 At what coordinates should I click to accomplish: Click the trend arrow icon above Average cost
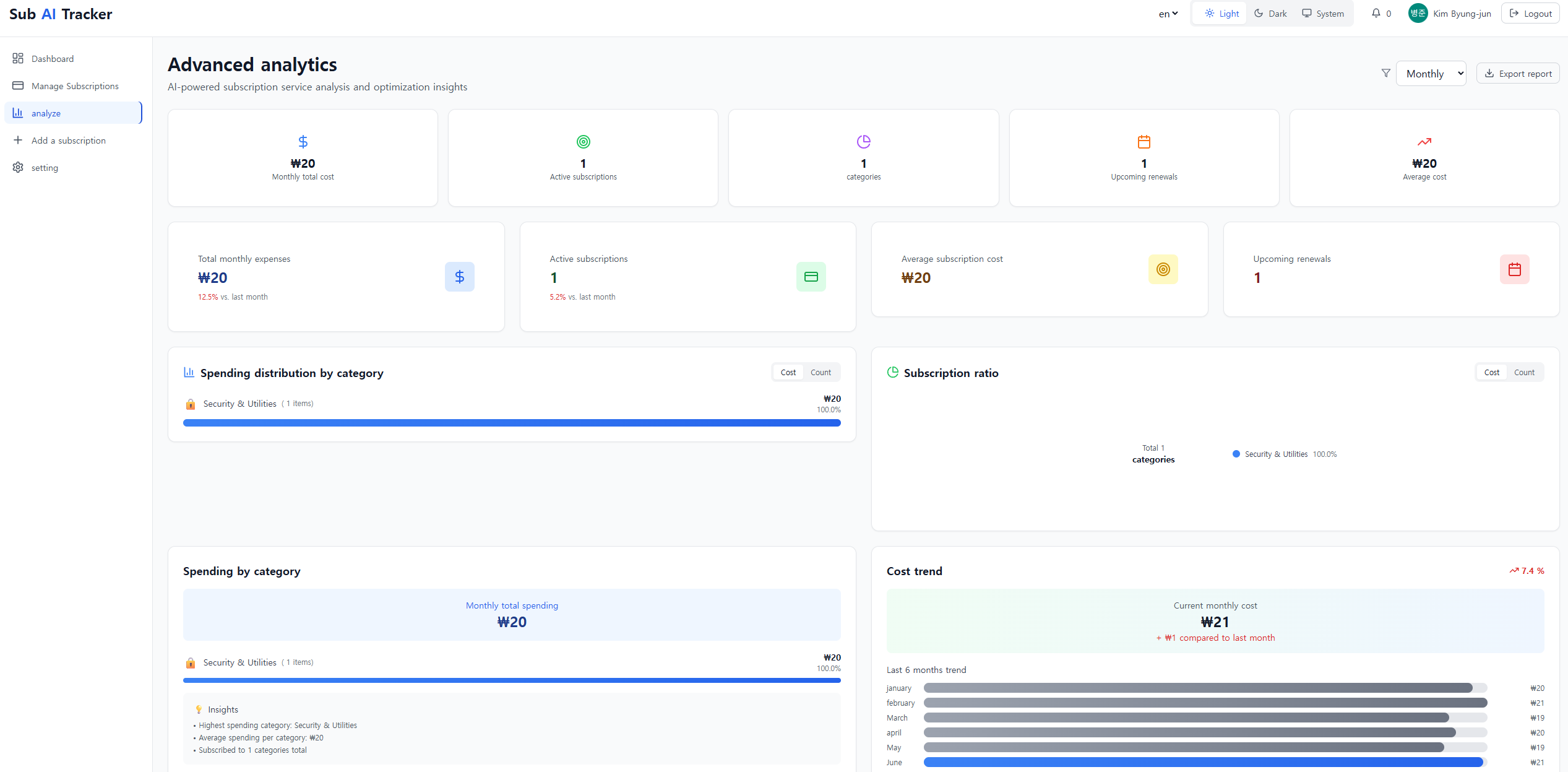coord(1424,142)
